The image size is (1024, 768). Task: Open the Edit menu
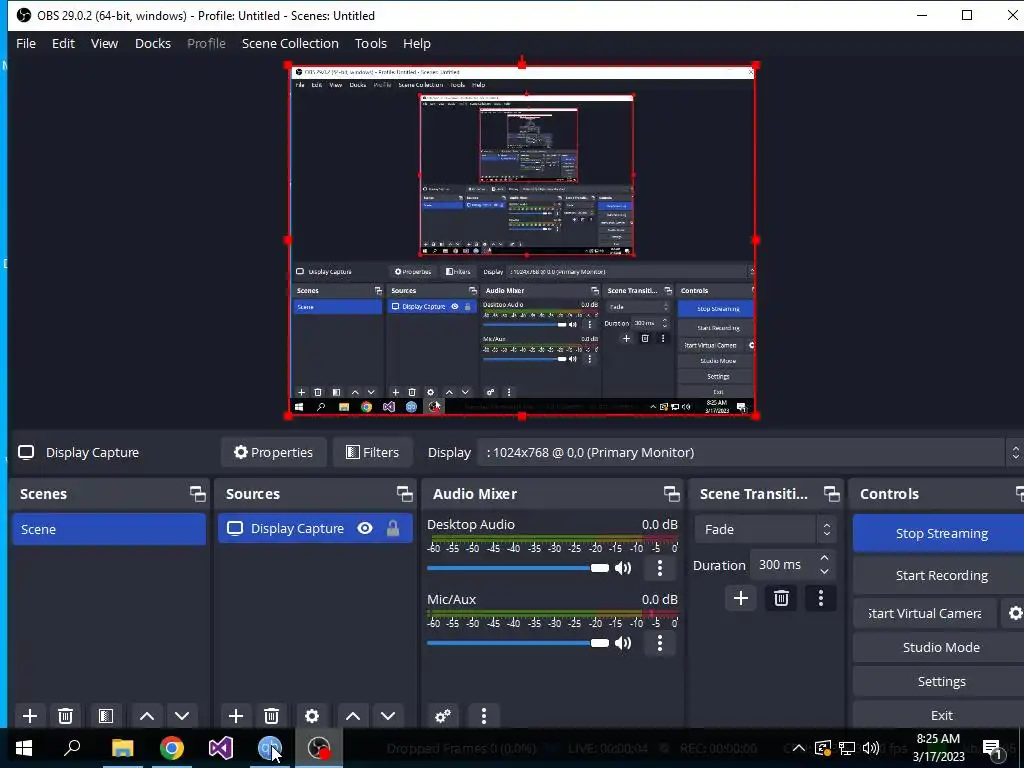pyautogui.click(x=63, y=43)
